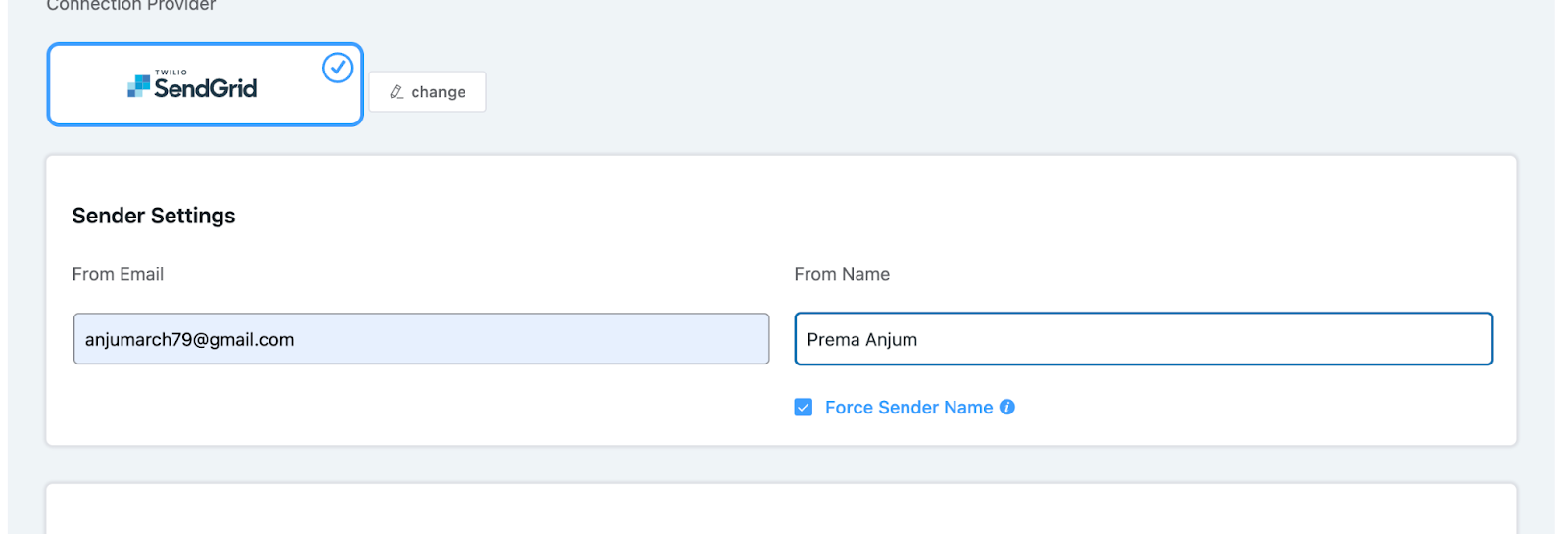
Task: Click the blue checkmark on SendGrid card
Action: tap(337, 68)
